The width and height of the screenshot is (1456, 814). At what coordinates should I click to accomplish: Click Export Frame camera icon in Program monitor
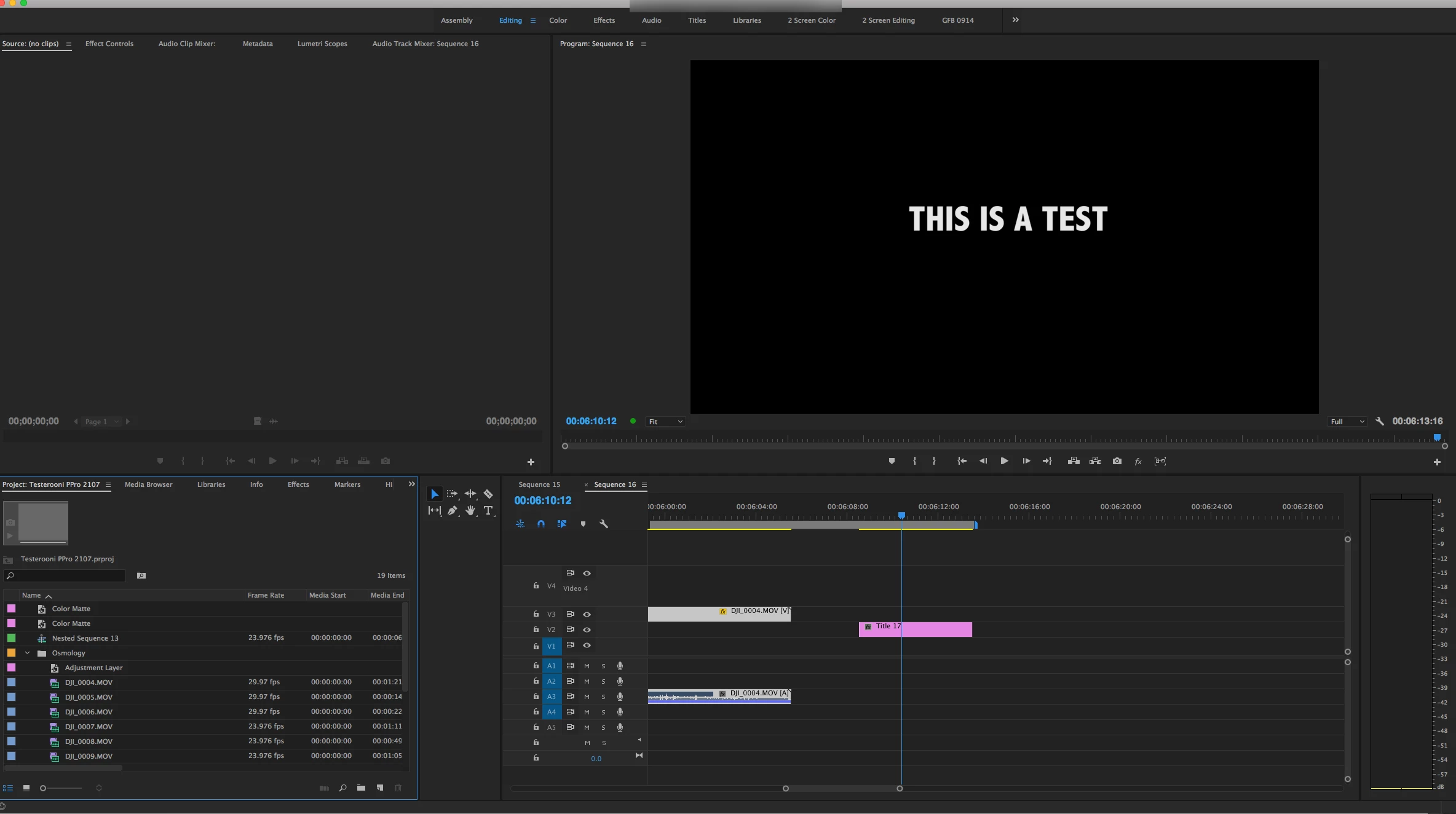click(x=1117, y=461)
